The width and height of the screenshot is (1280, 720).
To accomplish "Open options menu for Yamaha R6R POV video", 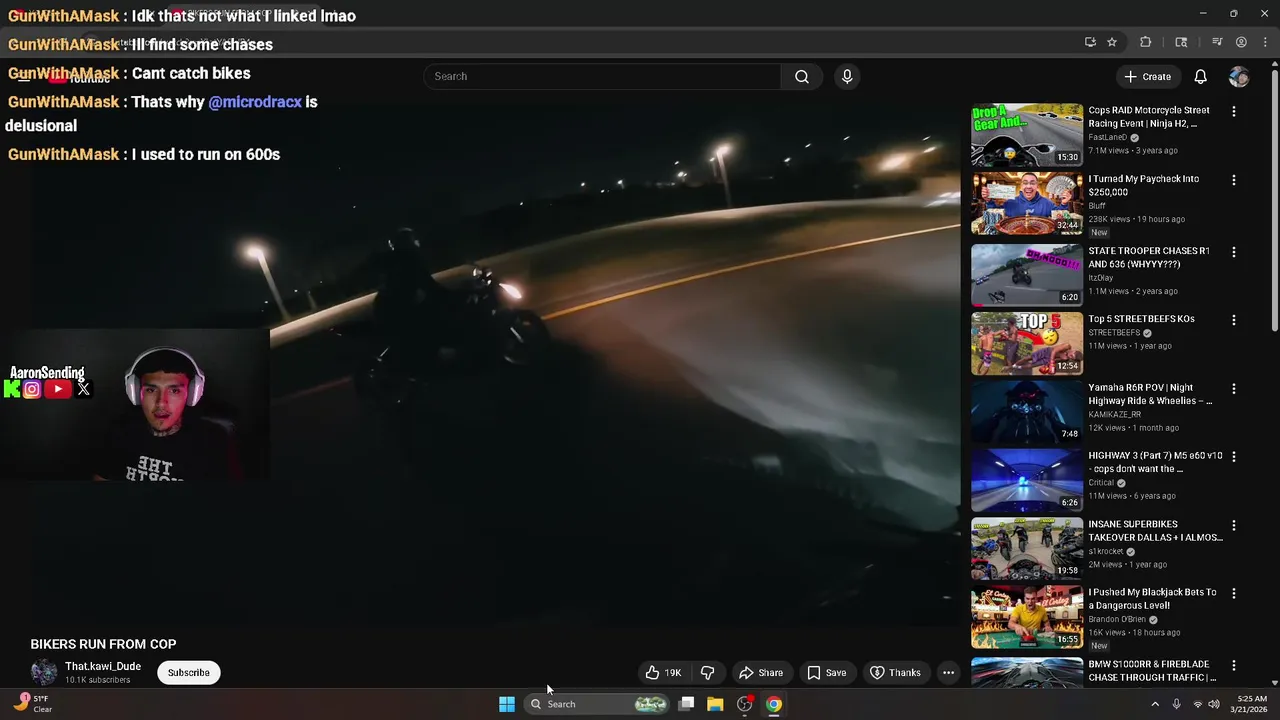I will tap(1234, 388).
